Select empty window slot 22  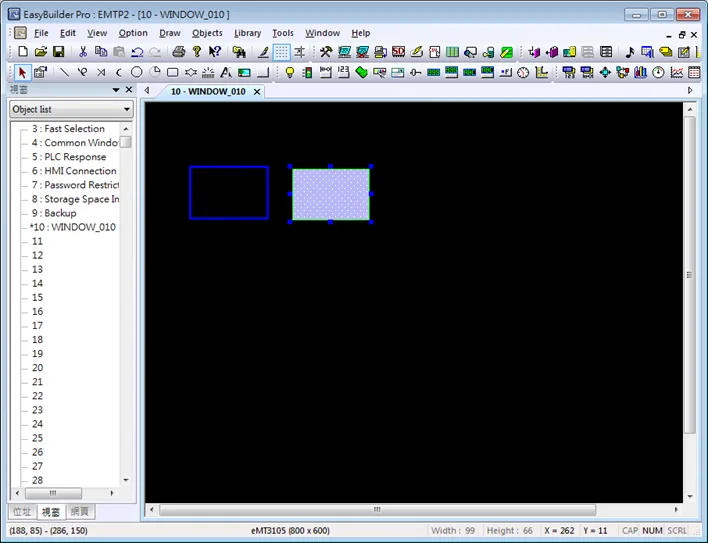[37, 396]
